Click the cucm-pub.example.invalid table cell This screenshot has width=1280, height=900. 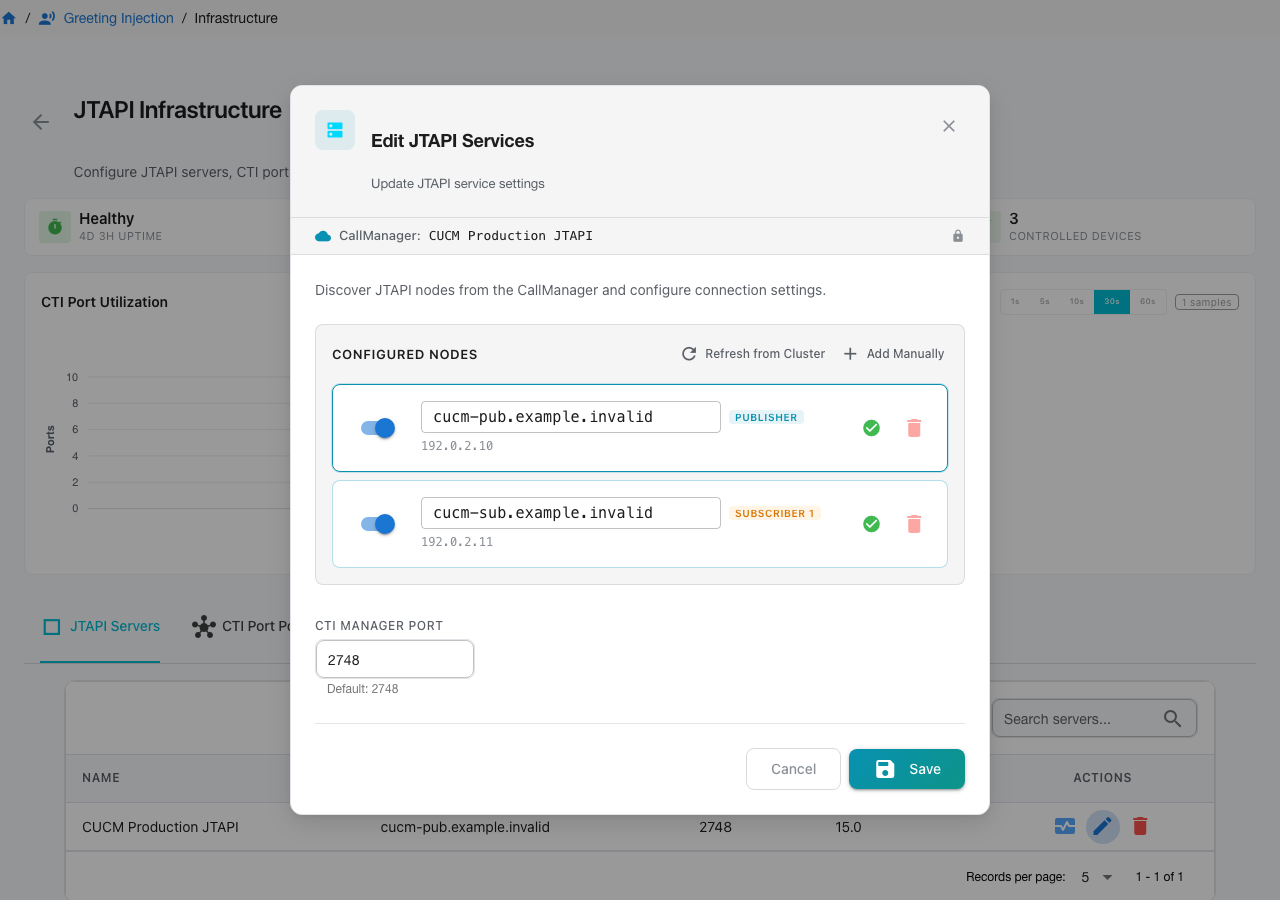(465, 827)
